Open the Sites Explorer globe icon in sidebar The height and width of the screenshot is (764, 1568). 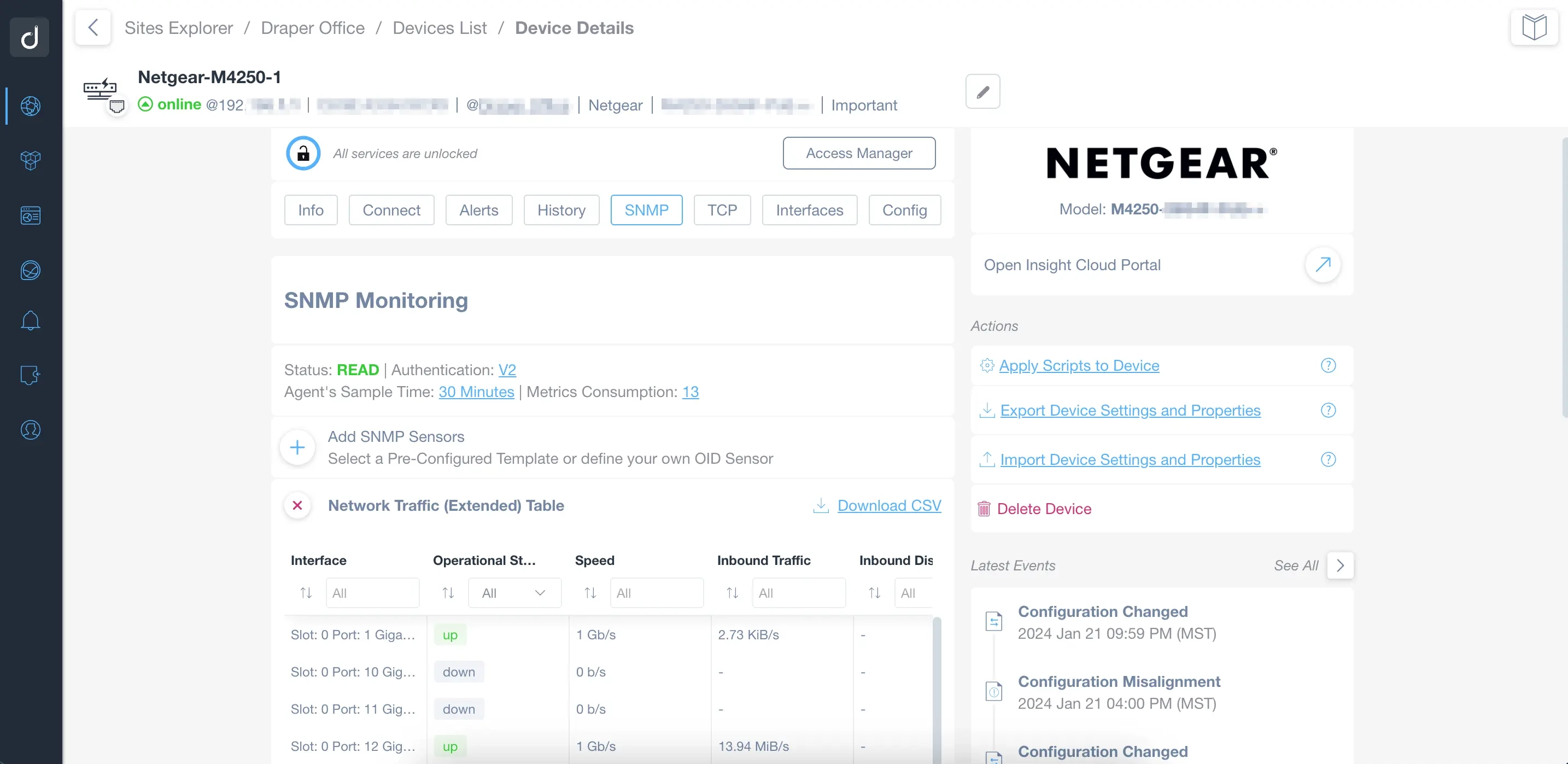31,106
